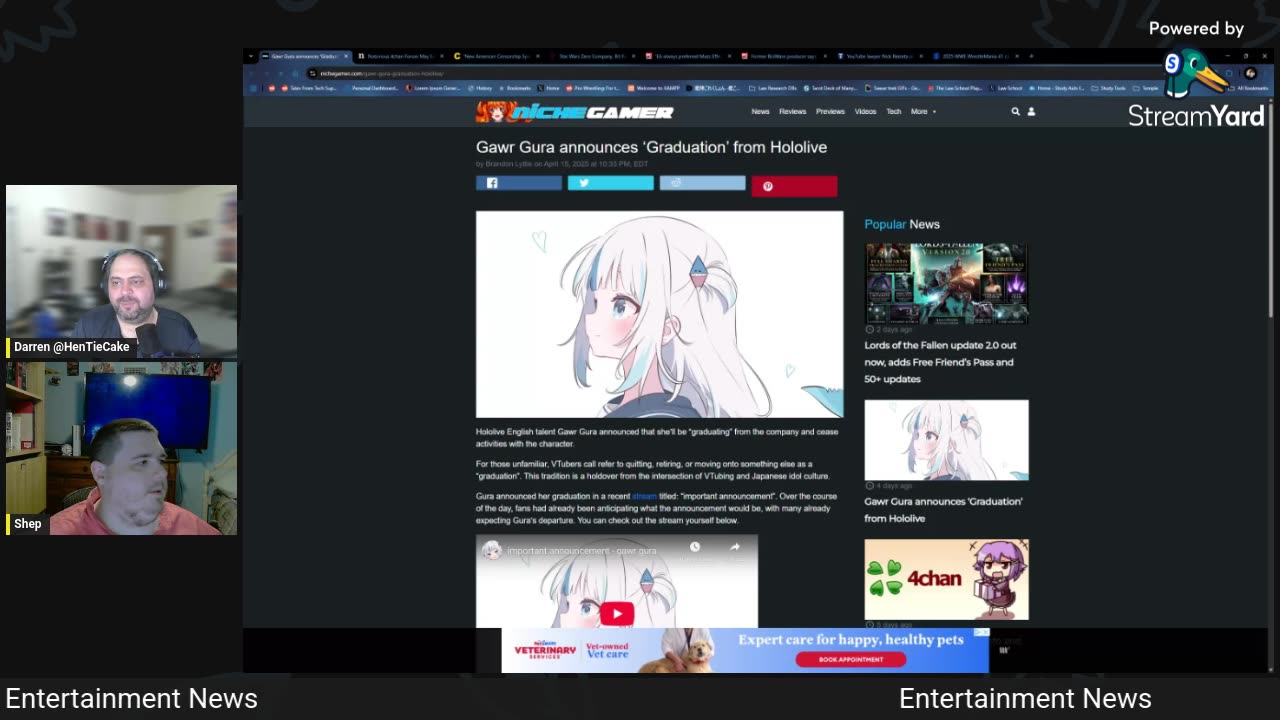Share article via Reddit button
This screenshot has height=720, width=1280.
pyautogui.click(x=702, y=183)
